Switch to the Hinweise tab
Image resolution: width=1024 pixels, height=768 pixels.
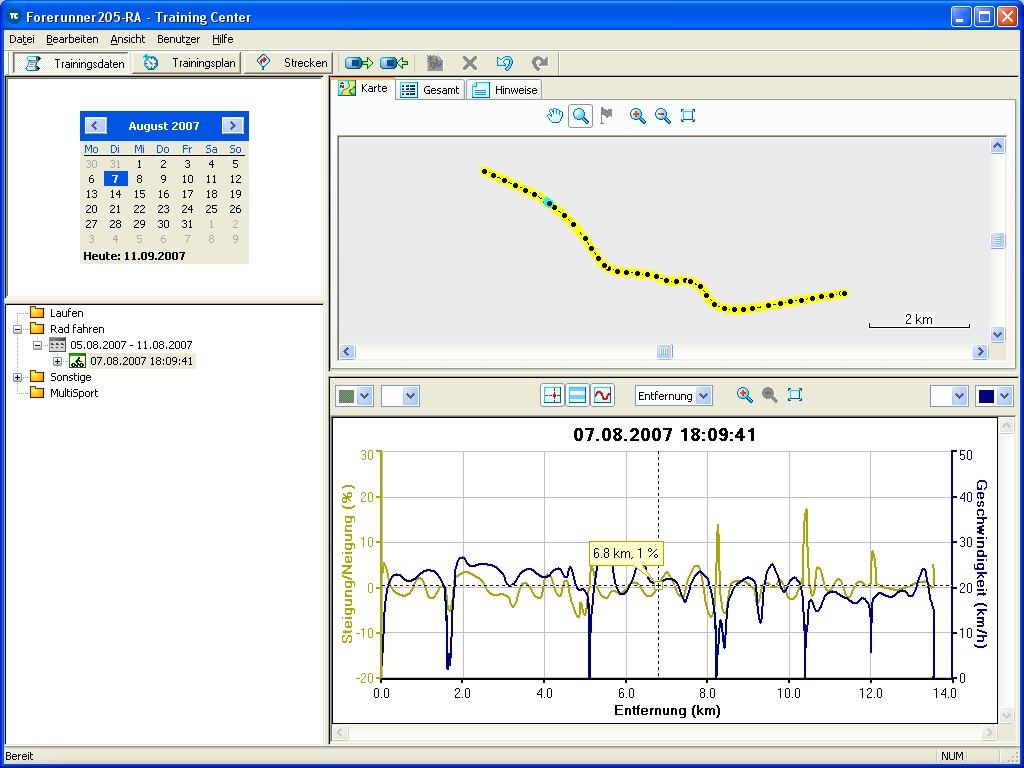pos(504,89)
